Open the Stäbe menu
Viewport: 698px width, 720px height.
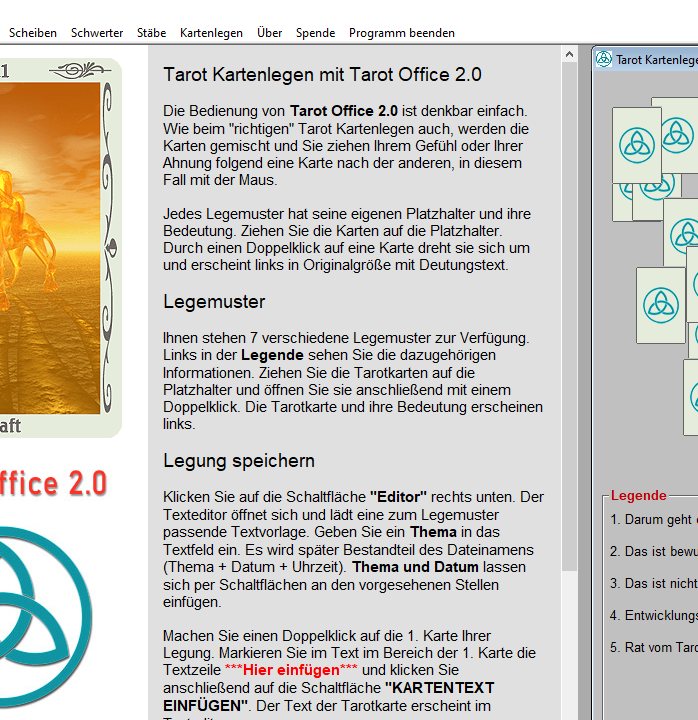coord(152,33)
